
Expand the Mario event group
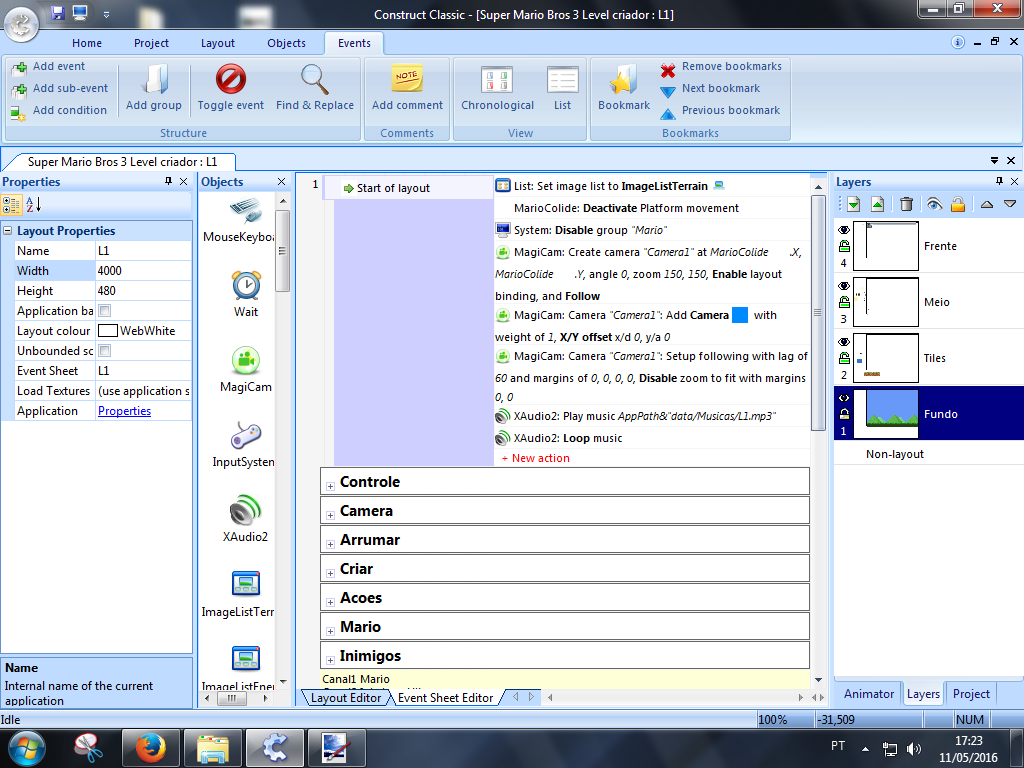tap(330, 632)
